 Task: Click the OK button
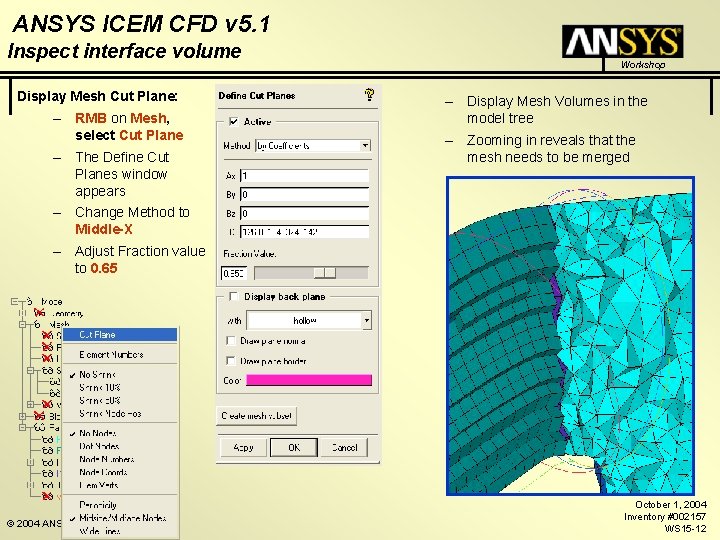point(294,447)
